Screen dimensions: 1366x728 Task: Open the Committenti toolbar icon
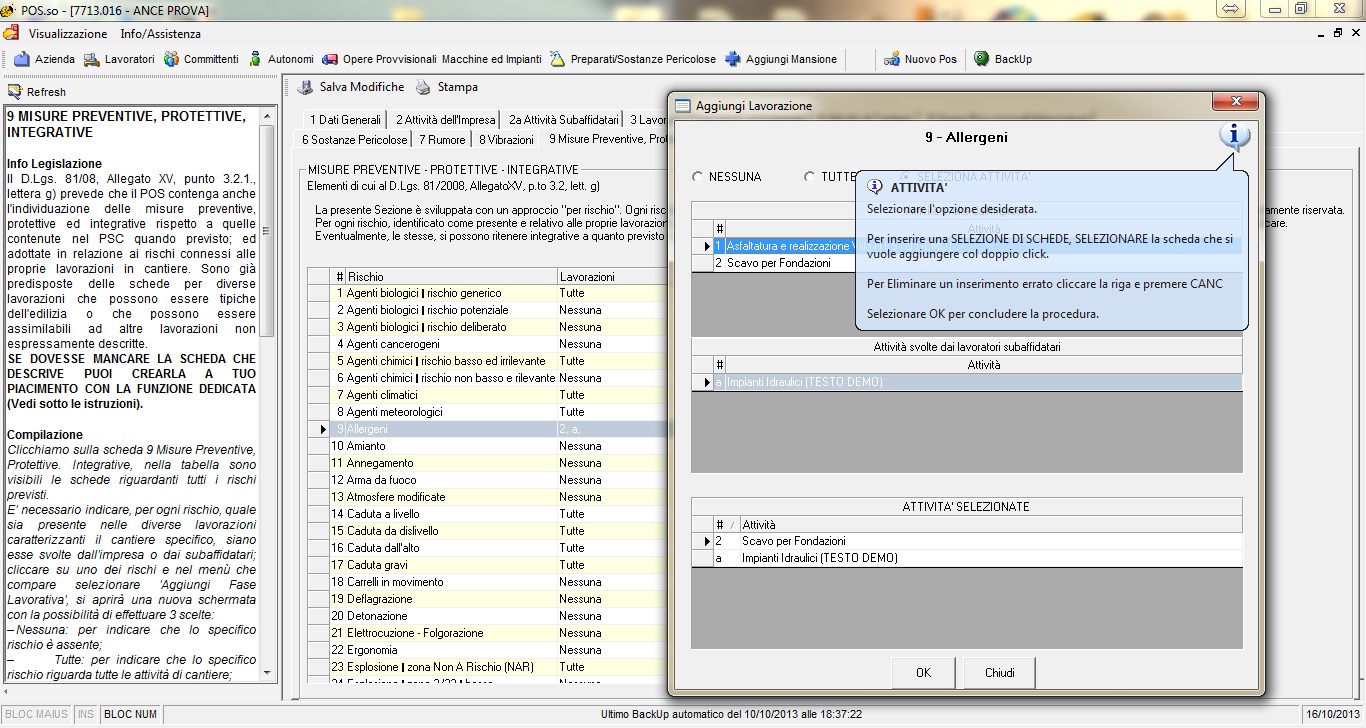[x=172, y=59]
